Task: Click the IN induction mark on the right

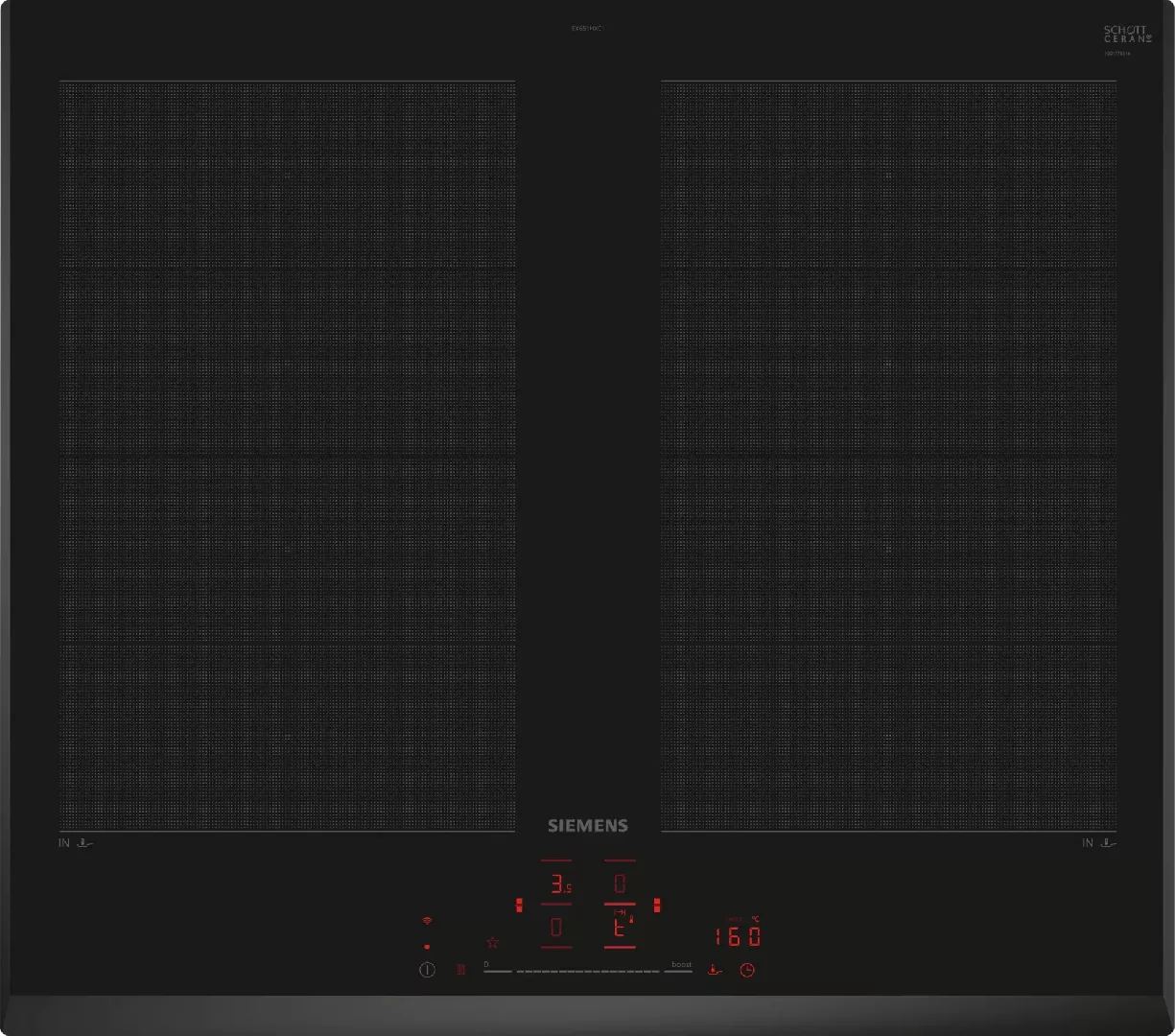Action: click(x=1088, y=843)
